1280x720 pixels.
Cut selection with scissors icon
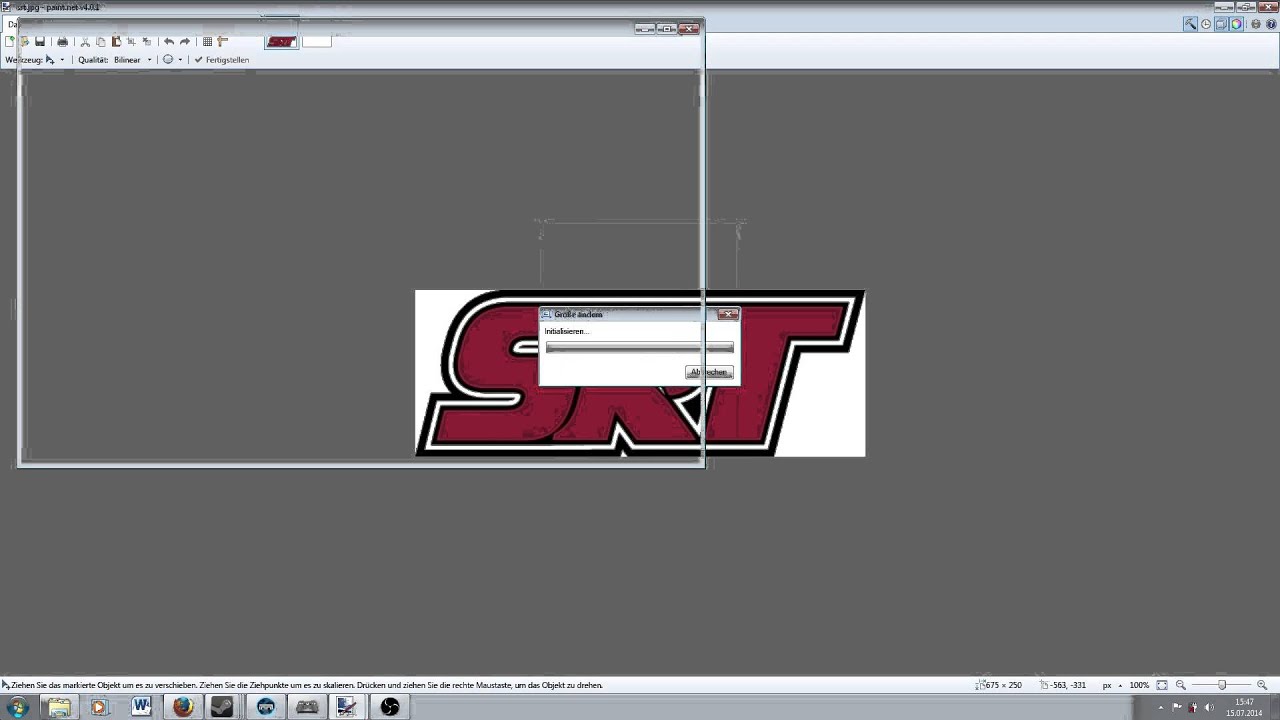pyautogui.click(x=85, y=42)
